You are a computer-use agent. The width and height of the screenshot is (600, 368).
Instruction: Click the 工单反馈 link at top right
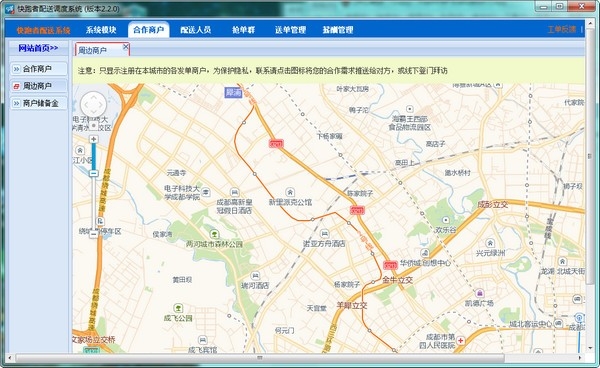(562, 29)
